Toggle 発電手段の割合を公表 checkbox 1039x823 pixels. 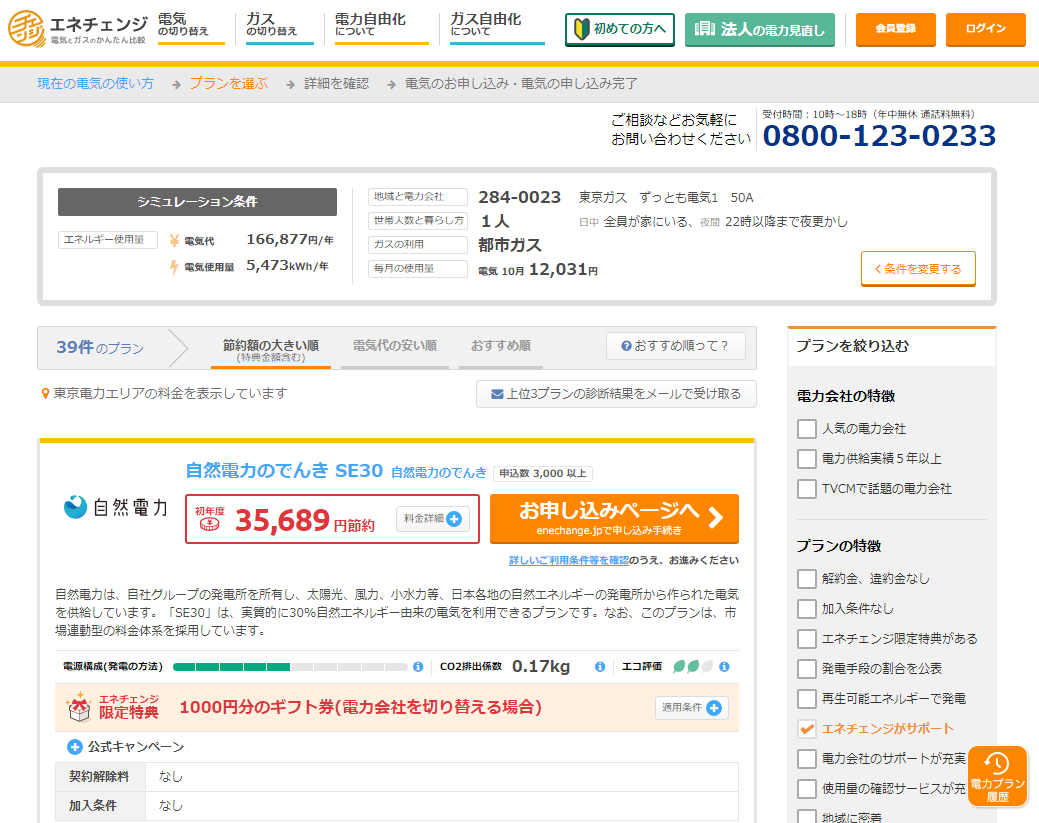click(x=806, y=669)
